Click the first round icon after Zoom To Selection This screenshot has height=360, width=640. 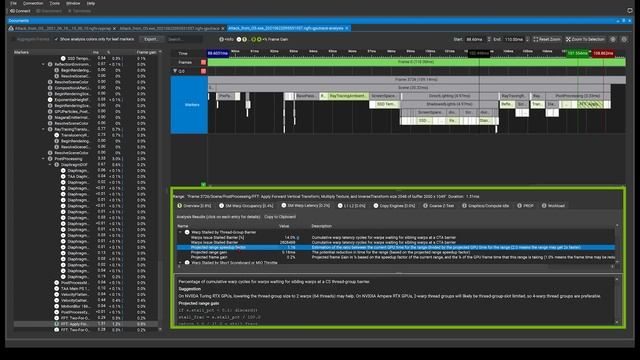tap(613, 40)
